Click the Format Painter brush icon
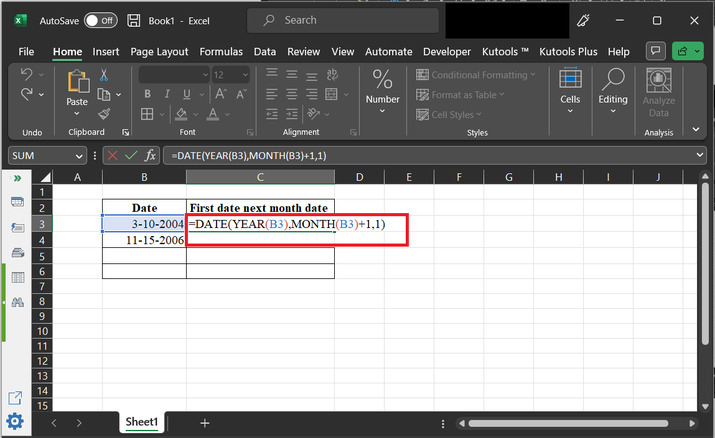The width and height of the screenshot is (715, 438). 104,114
